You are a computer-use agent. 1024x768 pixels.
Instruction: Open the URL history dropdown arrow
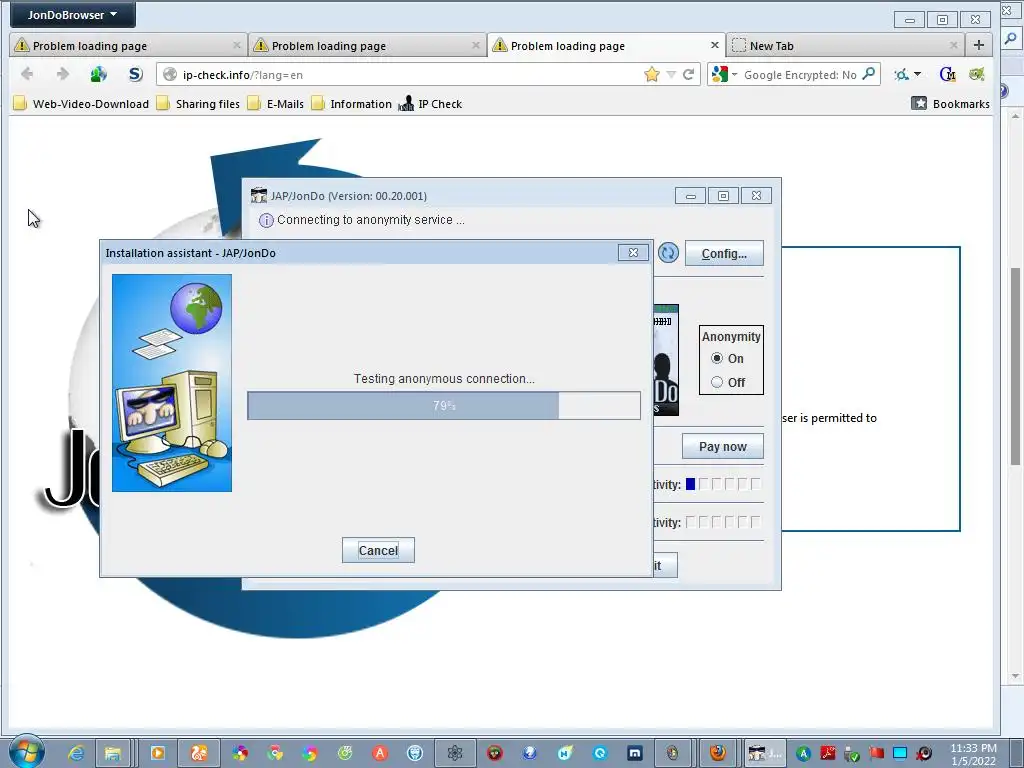pyautogui.click(x=671, y=74)
